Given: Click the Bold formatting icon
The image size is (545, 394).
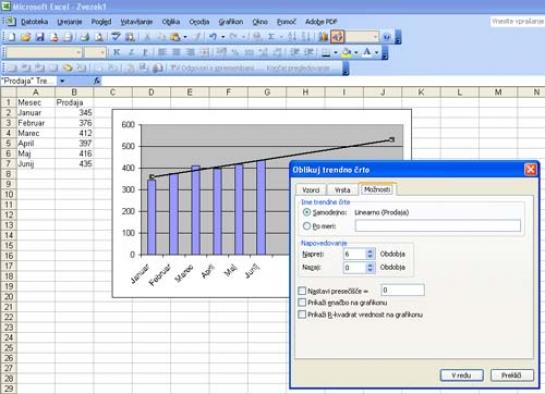Looking at the screenshot, I should click(x=116, y=52).
